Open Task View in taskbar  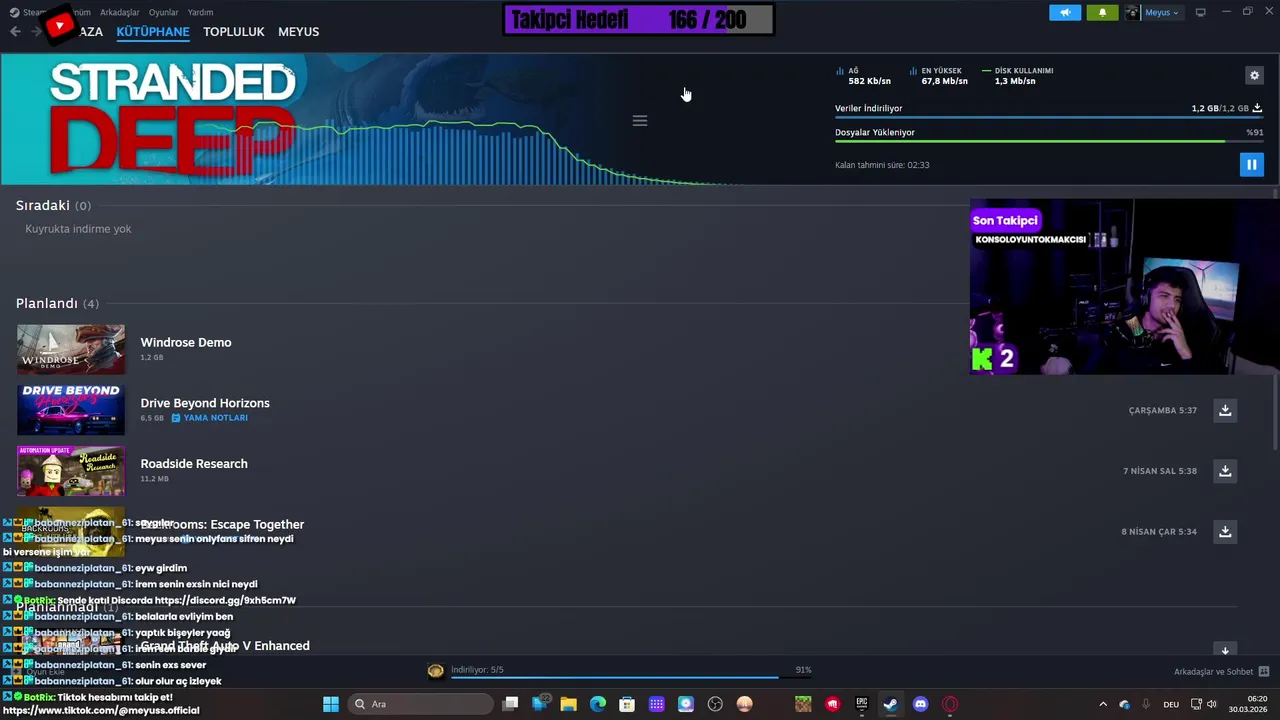(510, 704)
